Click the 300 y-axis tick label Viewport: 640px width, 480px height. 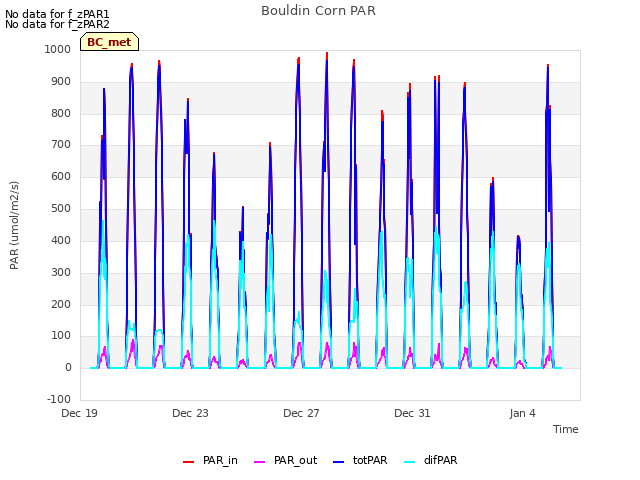pyautogui.click(x=61, y=272)
